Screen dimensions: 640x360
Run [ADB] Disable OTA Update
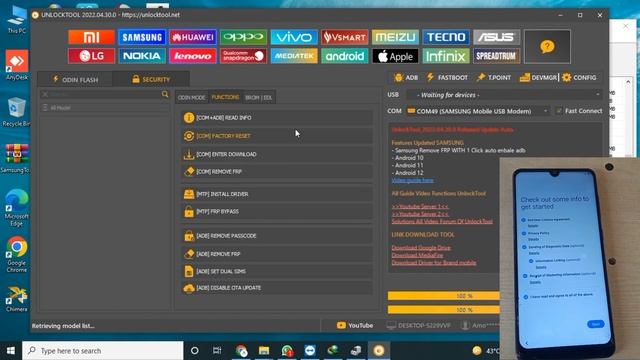click(277, 288)
